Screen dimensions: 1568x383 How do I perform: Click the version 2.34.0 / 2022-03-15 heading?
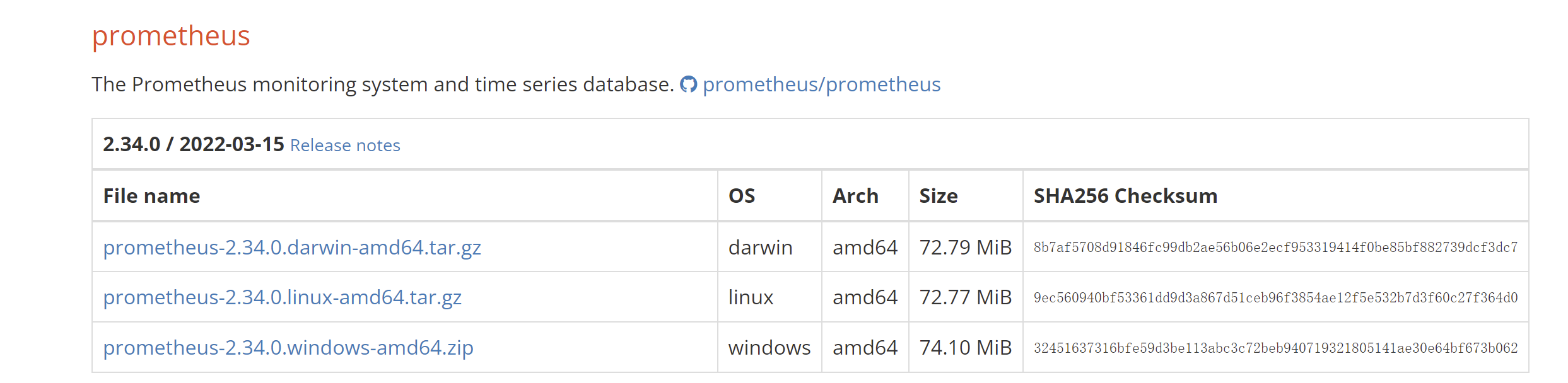(194, 144)
